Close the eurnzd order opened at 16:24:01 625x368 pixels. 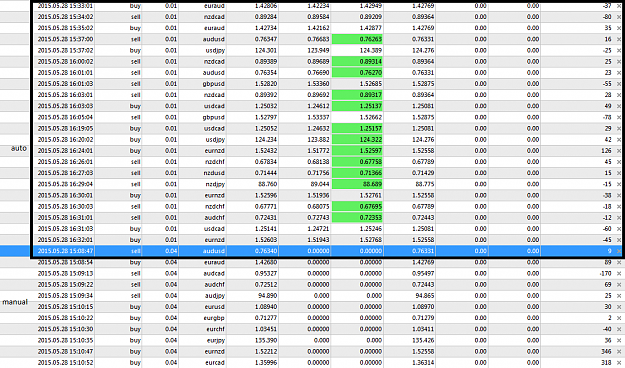coord(619,151)
